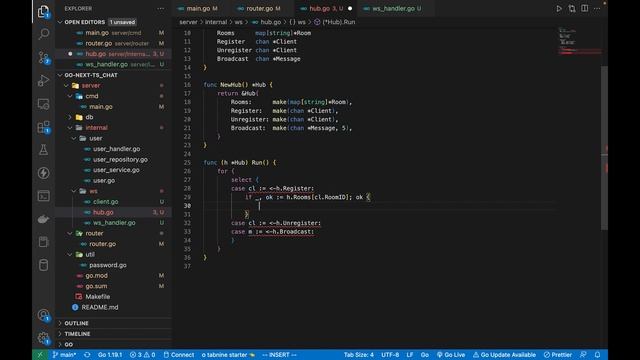
Task: Open the Docker whale view
Action: coord(43,219)
